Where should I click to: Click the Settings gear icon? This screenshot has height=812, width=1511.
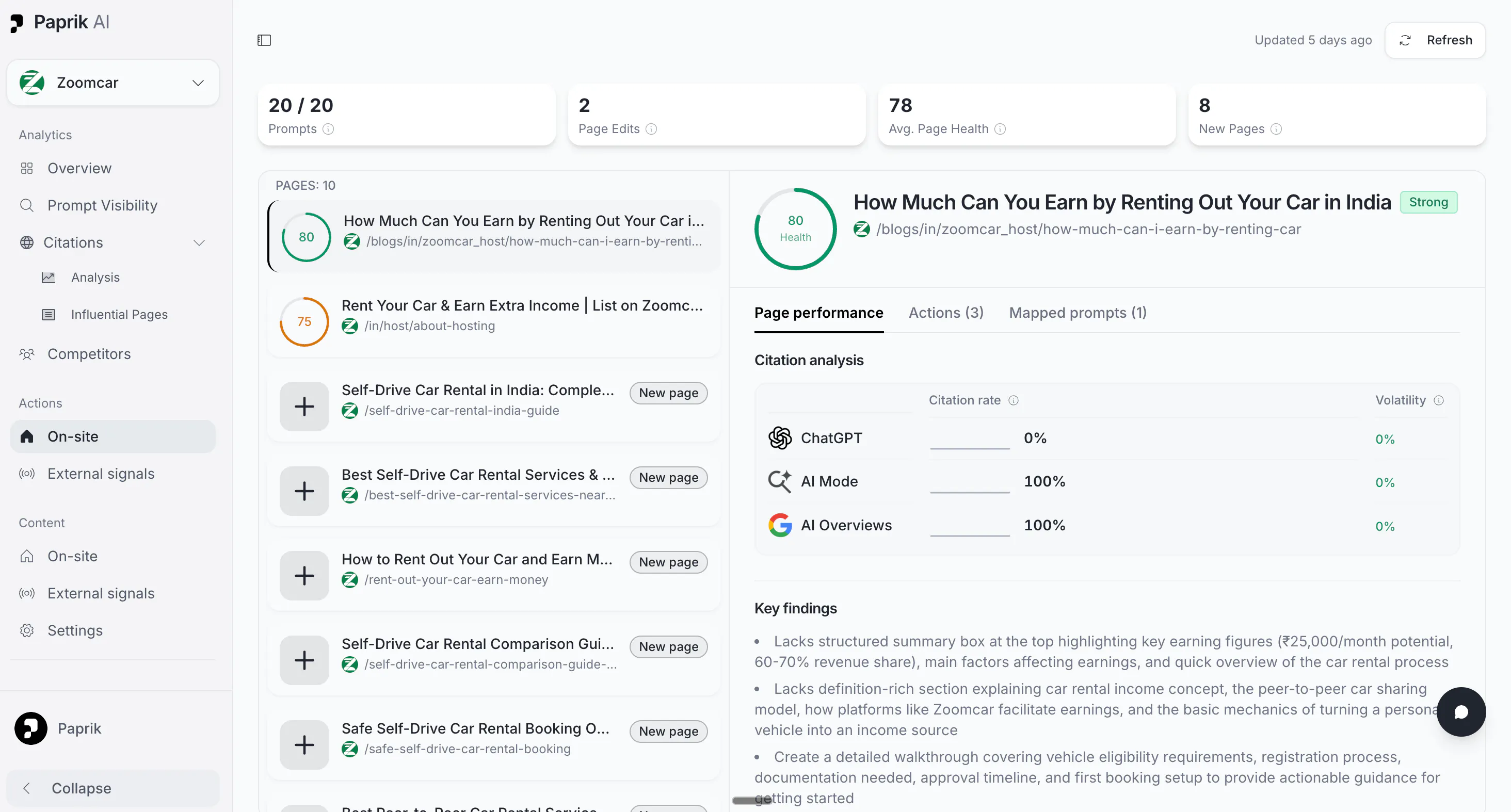[x=27, y=630]
